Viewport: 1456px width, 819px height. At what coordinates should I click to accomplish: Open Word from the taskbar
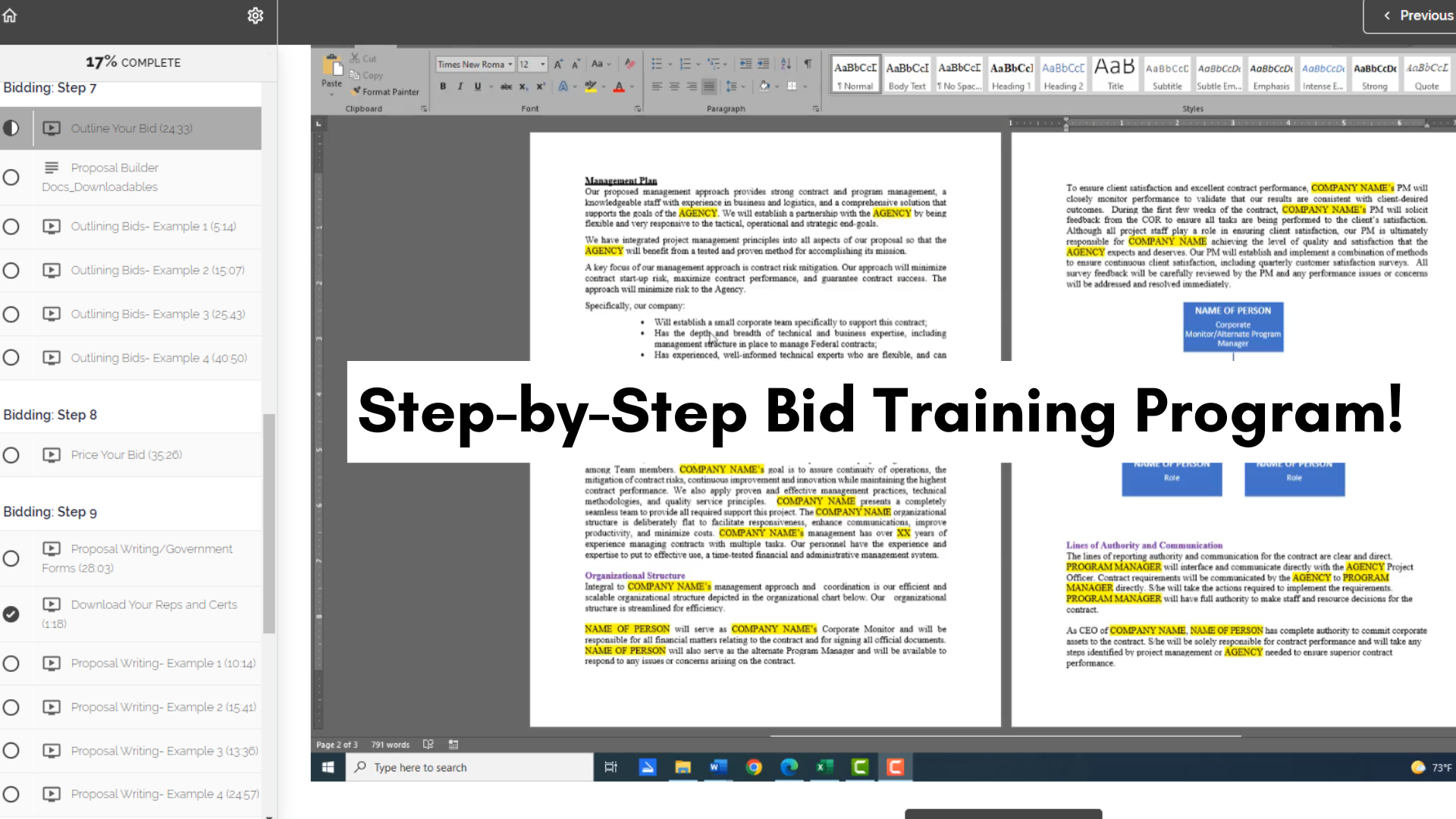tap(717, 767)
